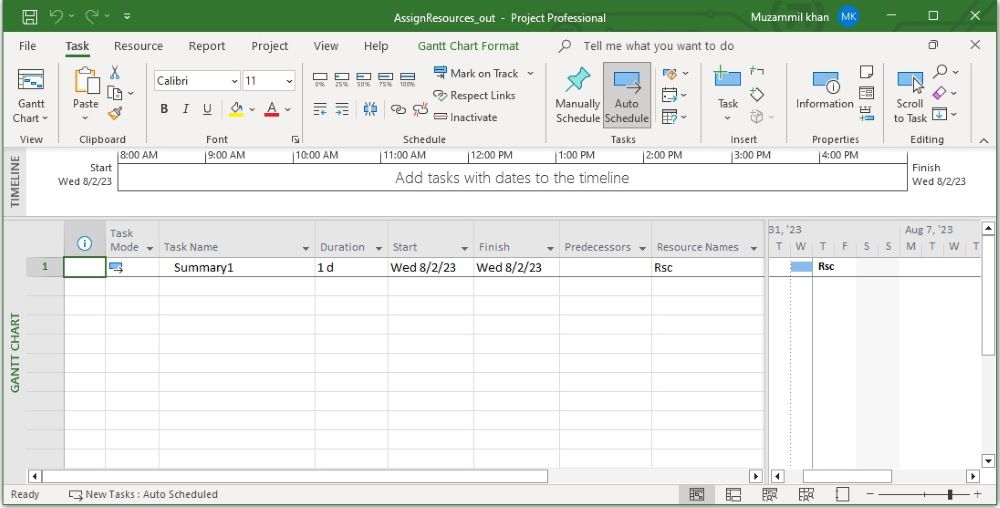Click the Manually Schedule pin icon

point(577,81)
